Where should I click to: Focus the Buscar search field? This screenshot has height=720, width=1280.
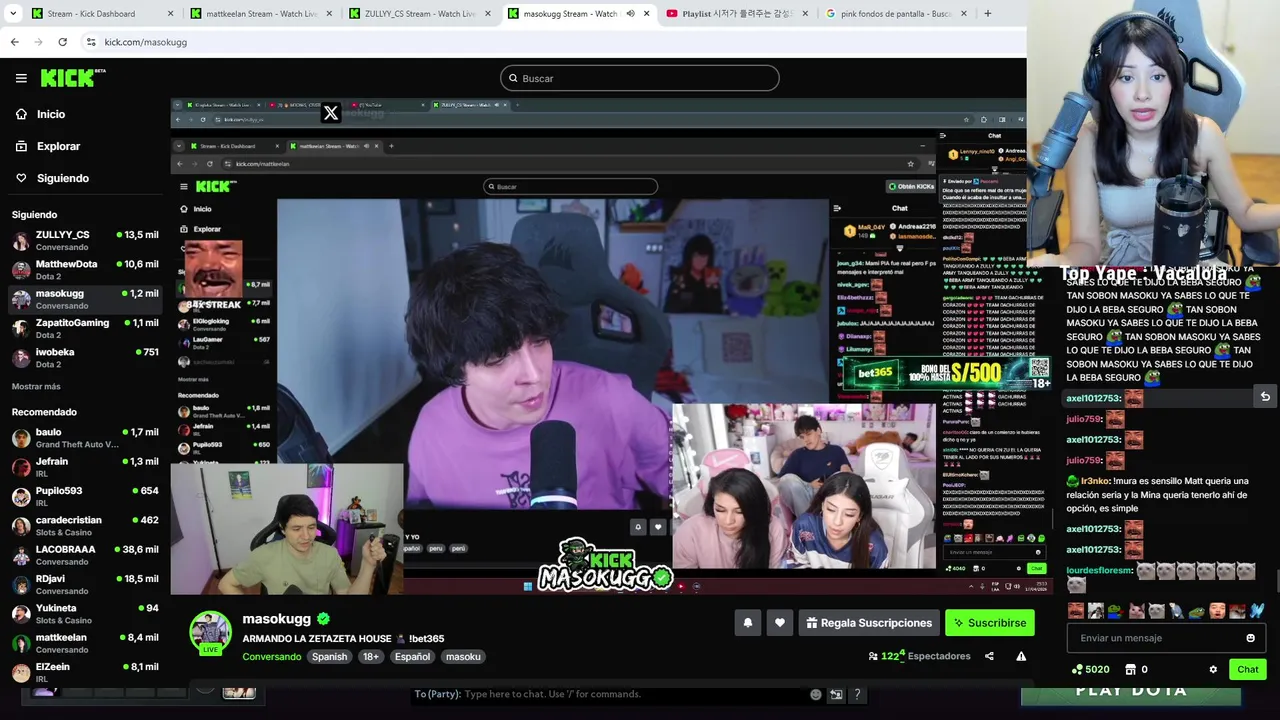pyautogui.click(x=640, y=78)
